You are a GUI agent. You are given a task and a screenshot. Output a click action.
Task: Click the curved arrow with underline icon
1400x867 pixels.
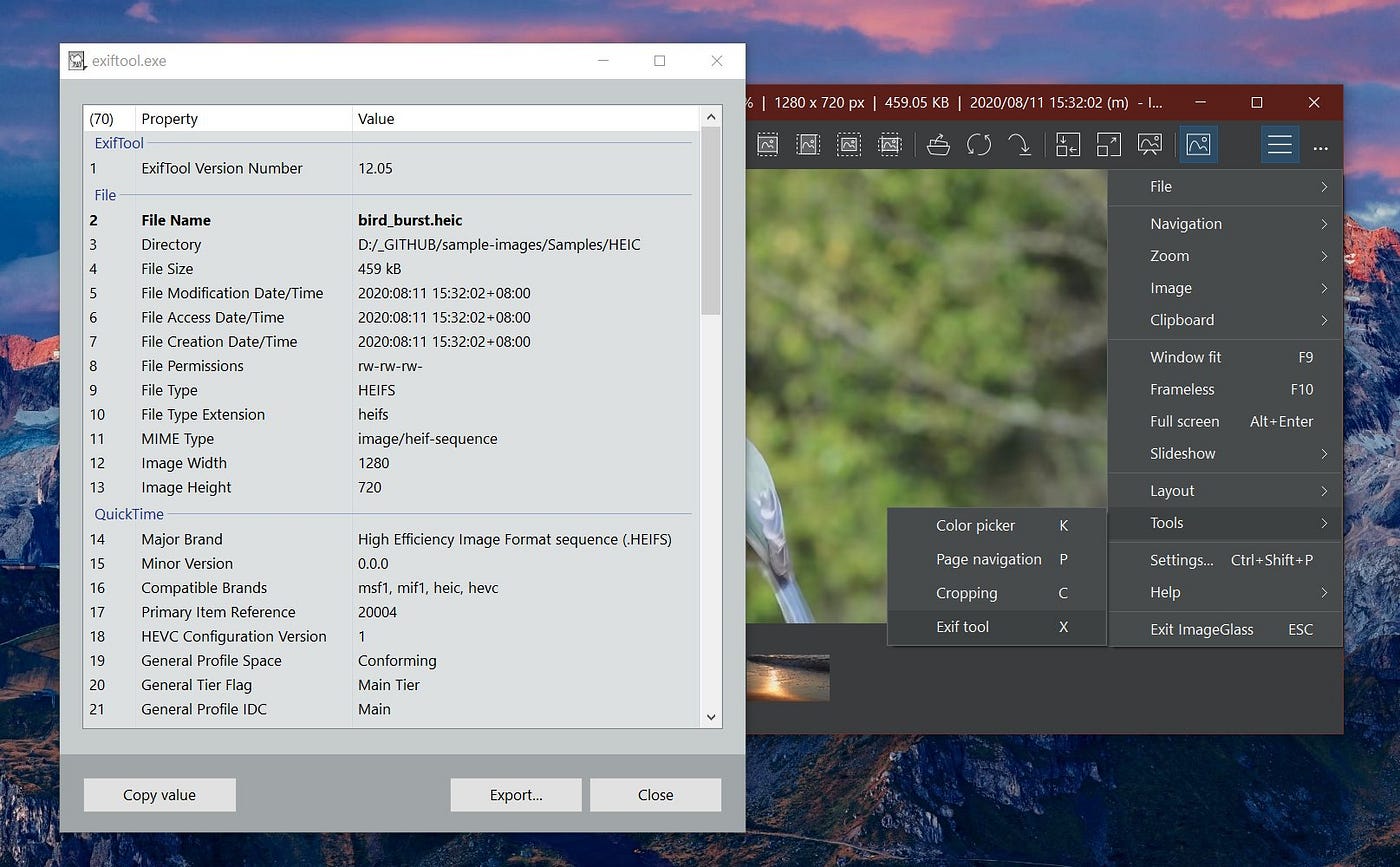pos(1019,145)
